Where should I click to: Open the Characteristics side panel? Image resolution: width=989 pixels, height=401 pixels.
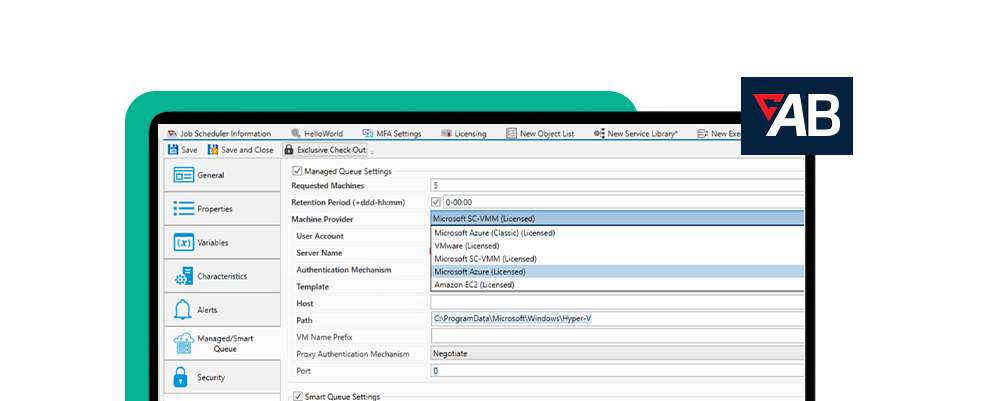coord(222,276)
